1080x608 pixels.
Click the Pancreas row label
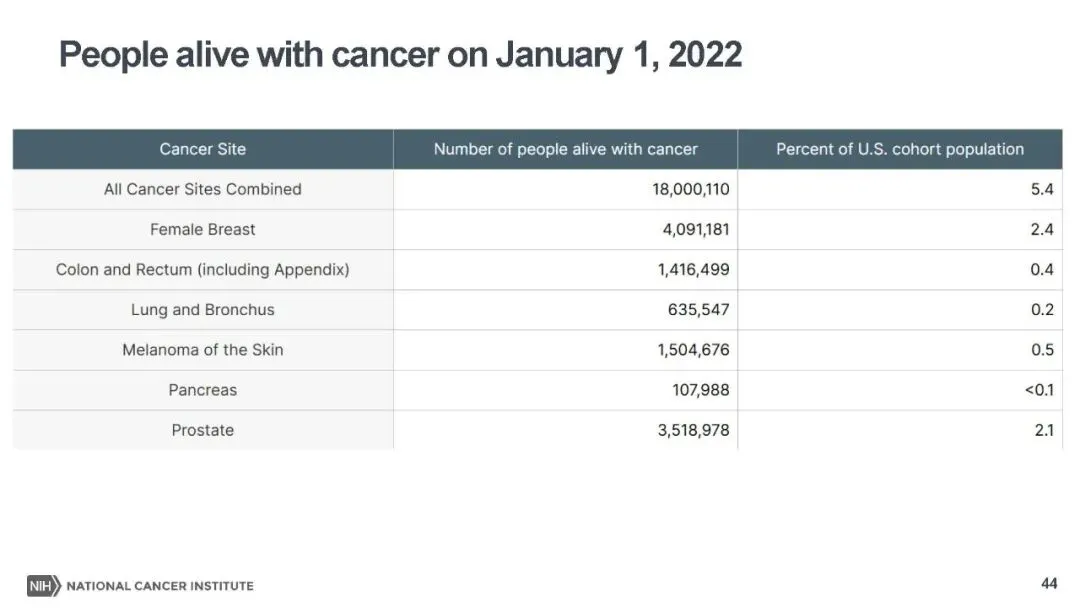tap(202, 390)
